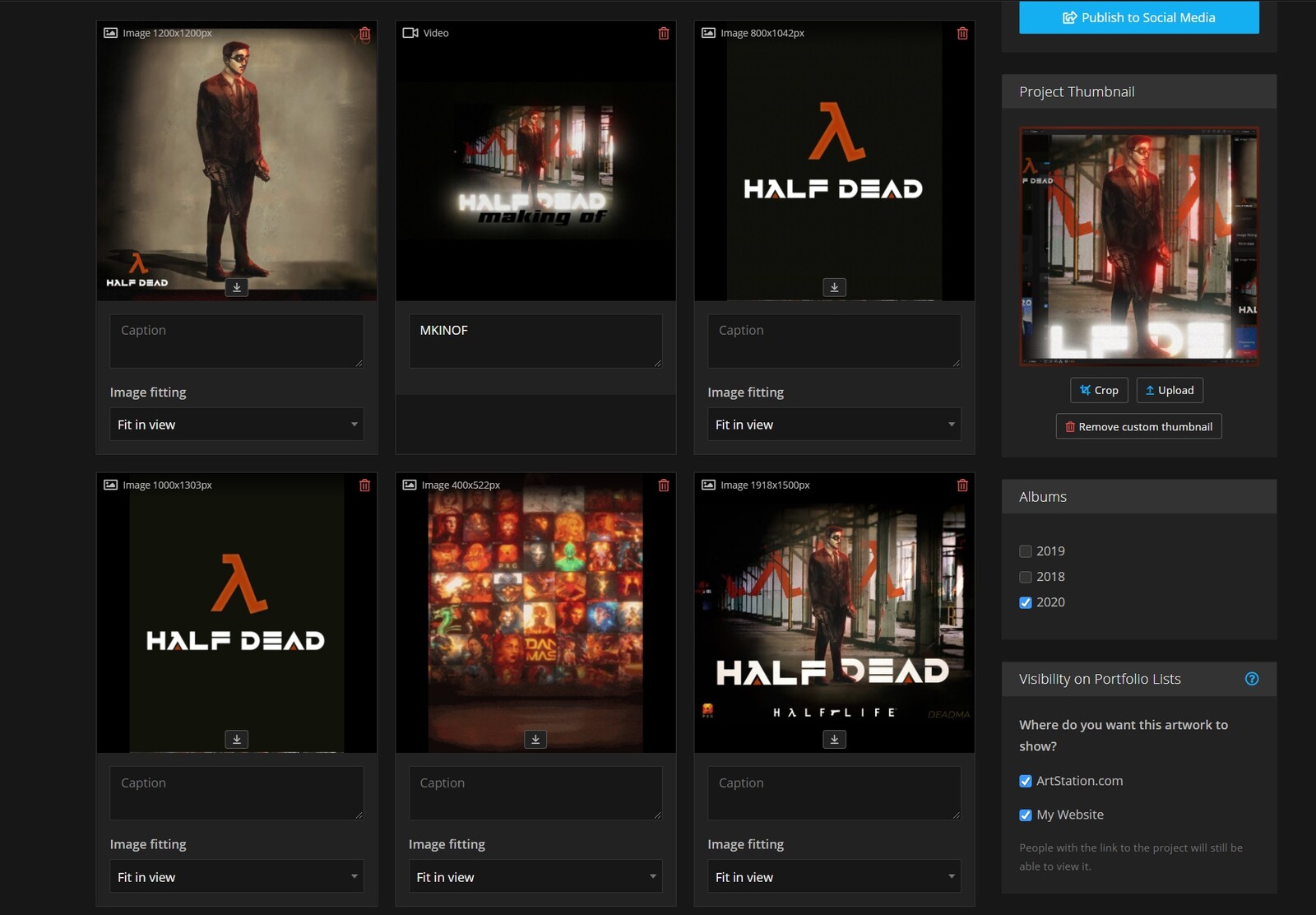This screenshot has height=915, width=1316.
Task: Toggle the 2019 album checkbox
Action: point(1026,551)
